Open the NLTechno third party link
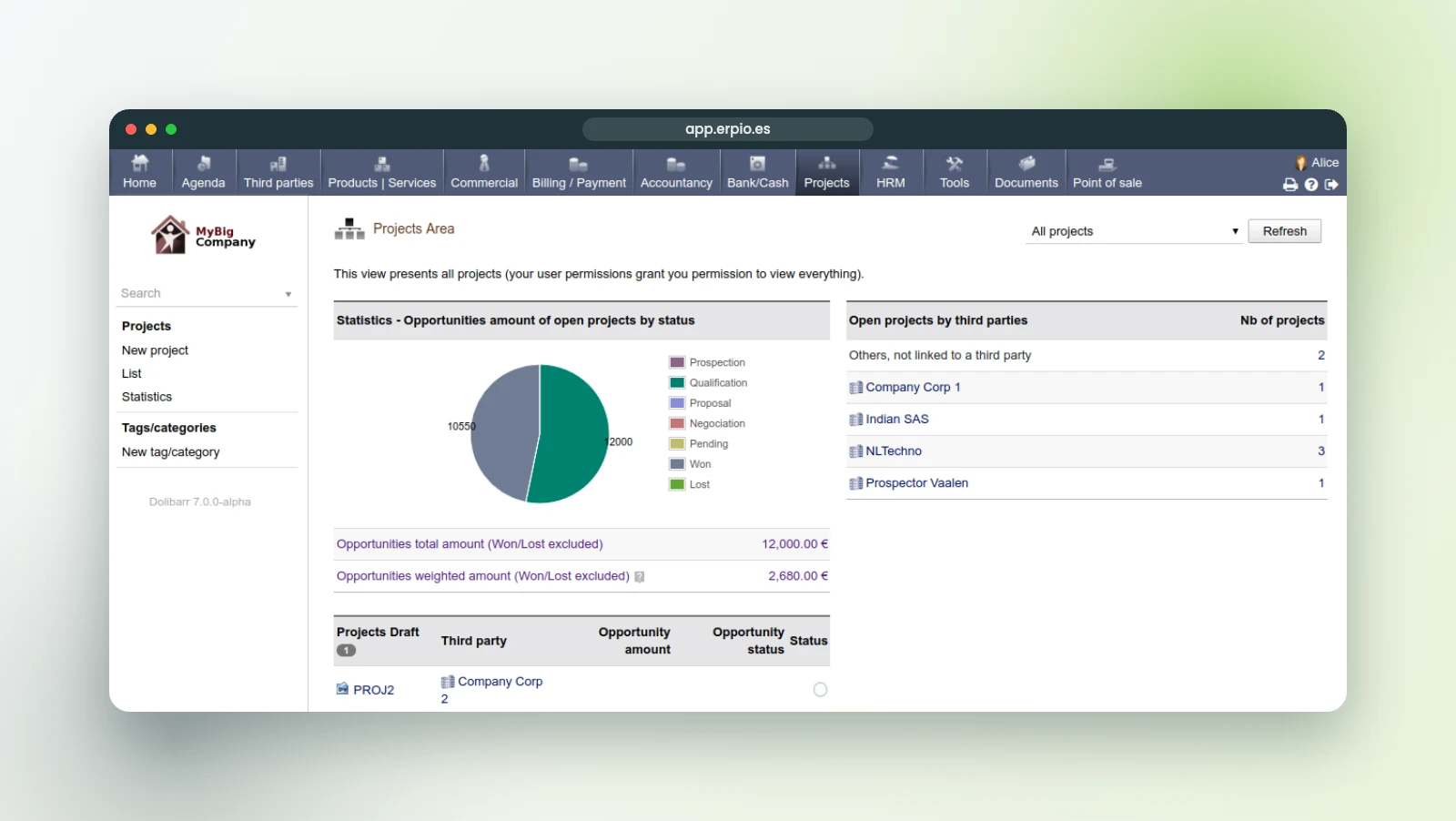 [894, 451]
